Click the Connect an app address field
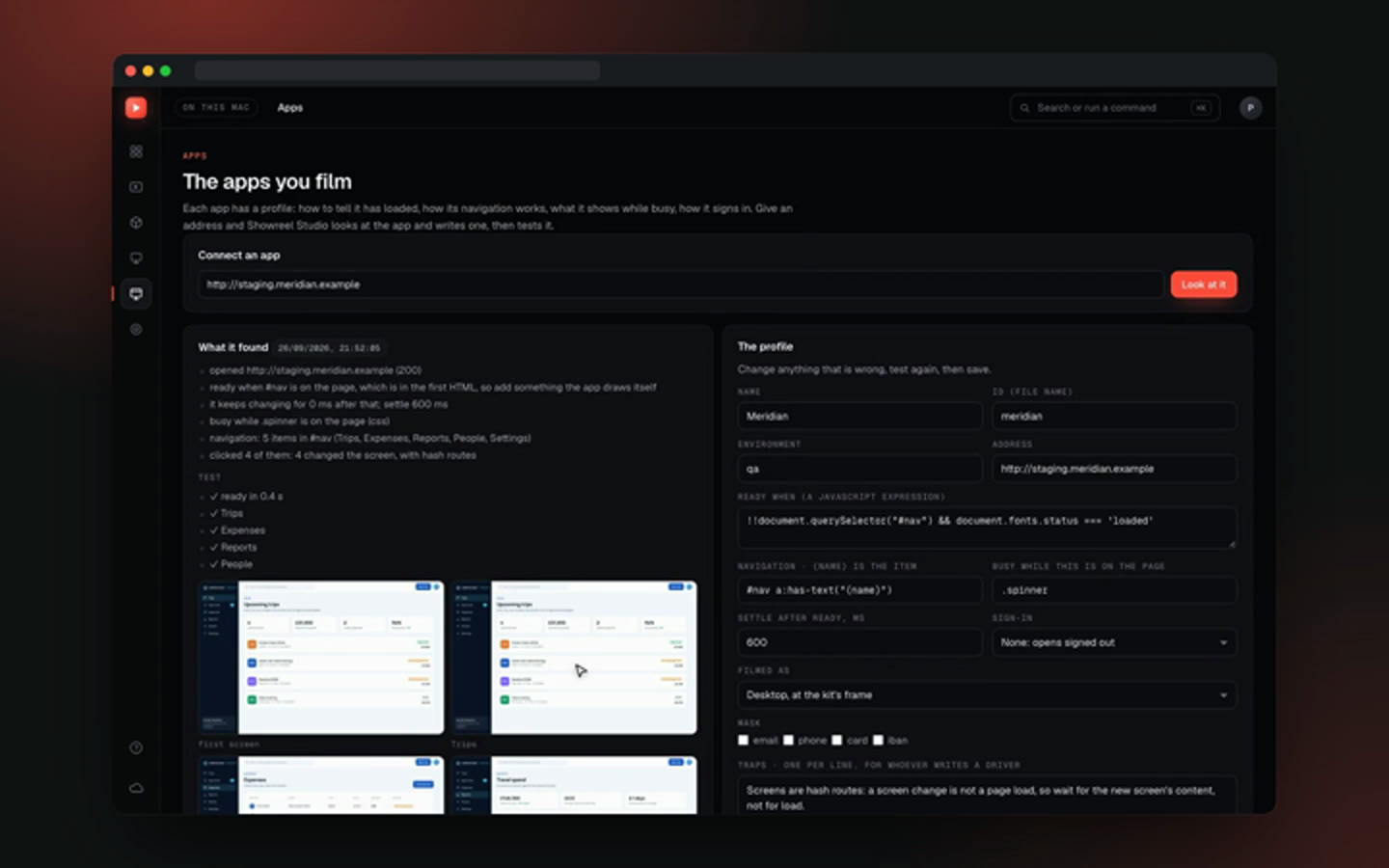Screen dimensions: 1389x868 pos(680,285)
